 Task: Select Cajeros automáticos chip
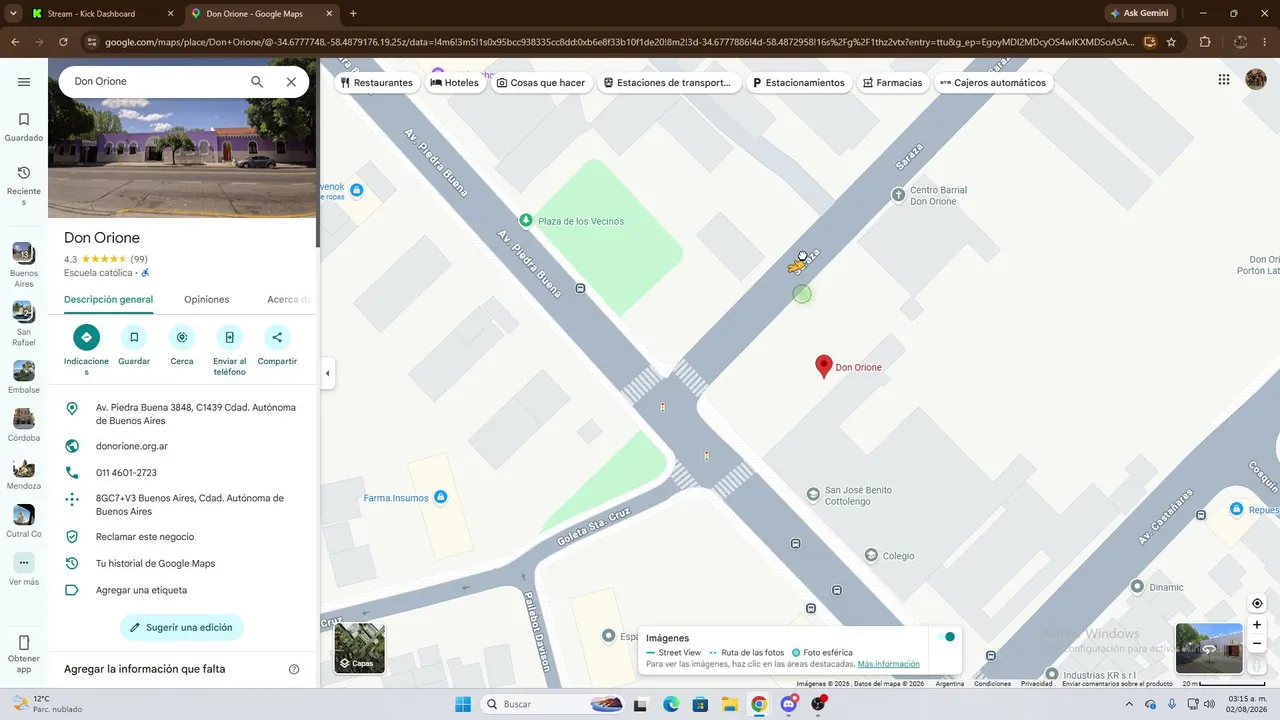point(993,83)
